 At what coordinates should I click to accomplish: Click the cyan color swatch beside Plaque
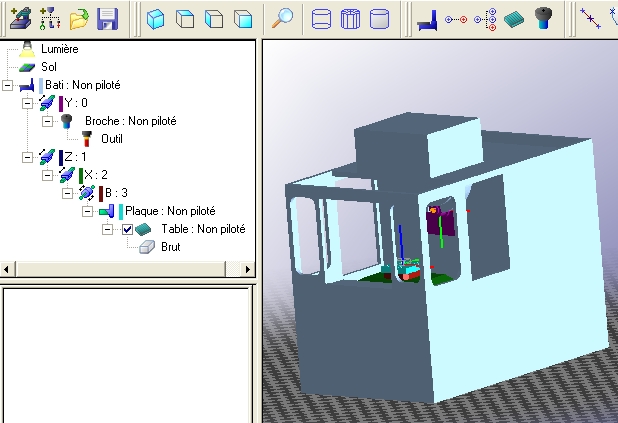click(121, 212)
